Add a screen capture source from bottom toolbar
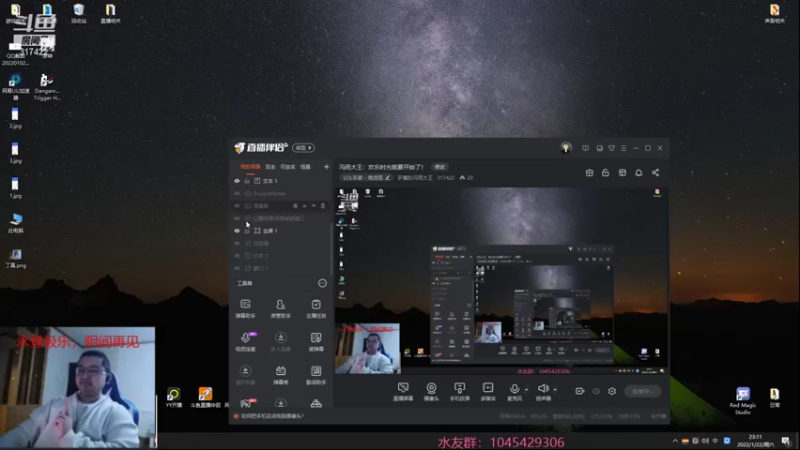 pyautogui.click(x=403, y=391)
